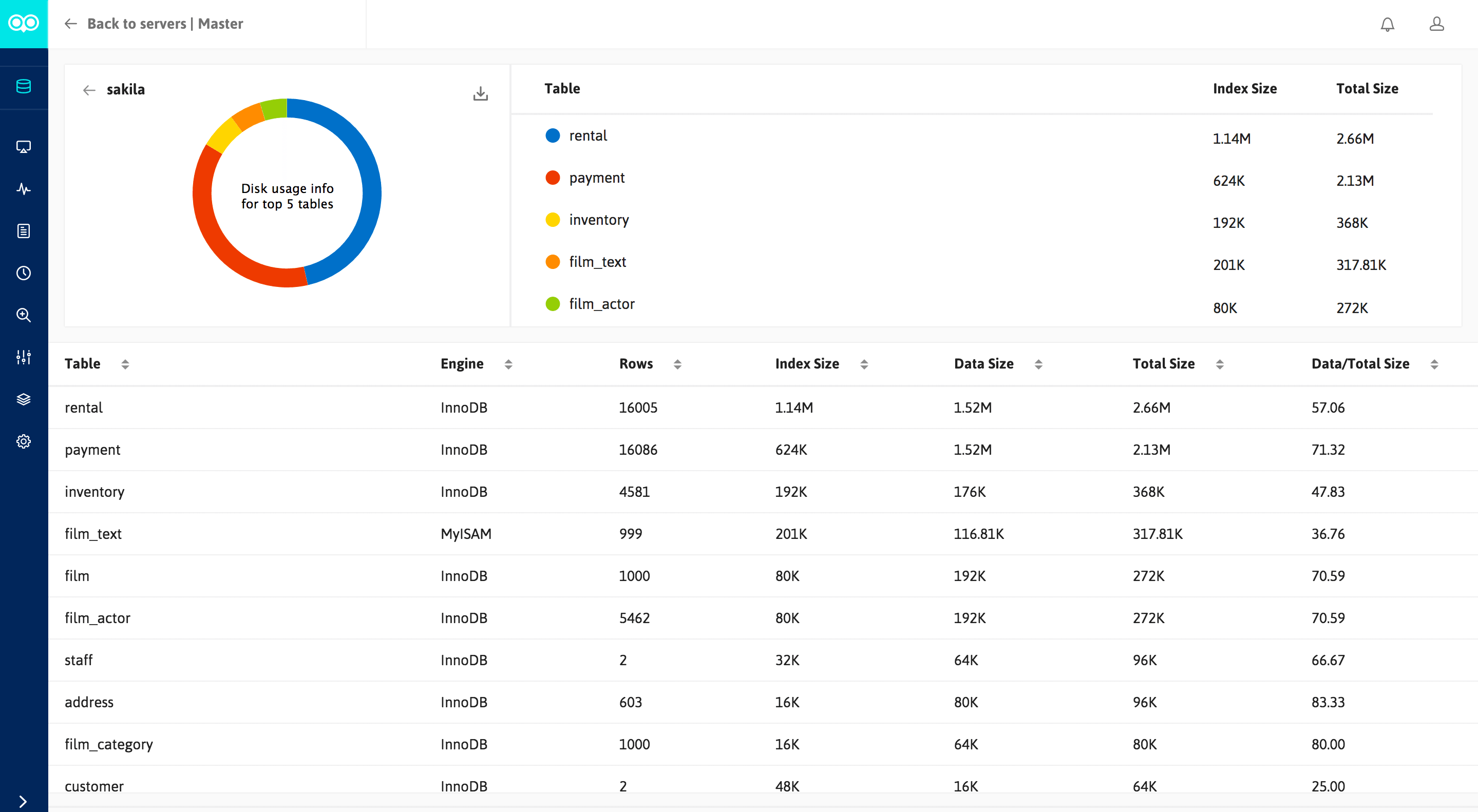Open the activity monitoring section

click(x=24, y=189)
